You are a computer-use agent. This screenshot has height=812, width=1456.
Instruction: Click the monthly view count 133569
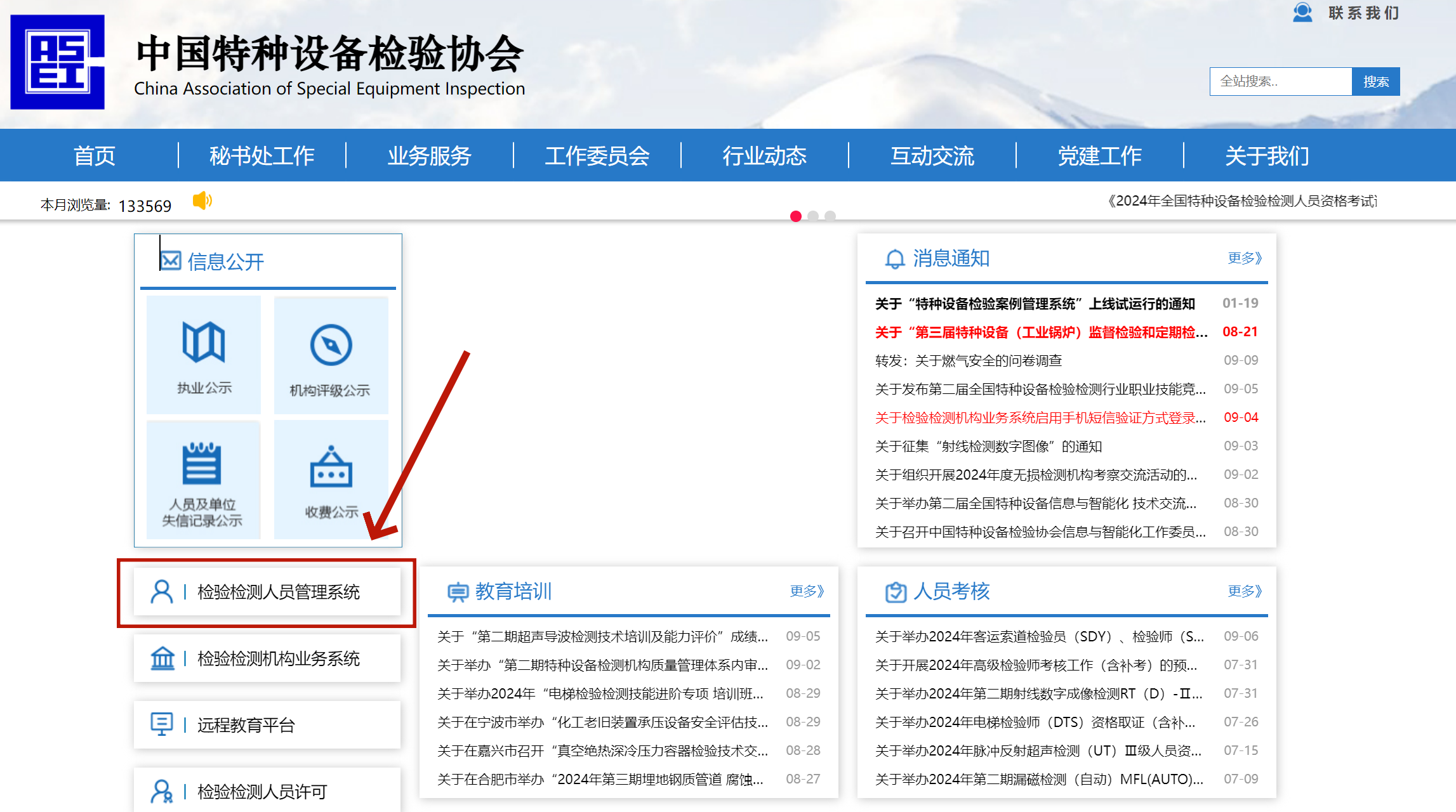click(x=145, y=206)
